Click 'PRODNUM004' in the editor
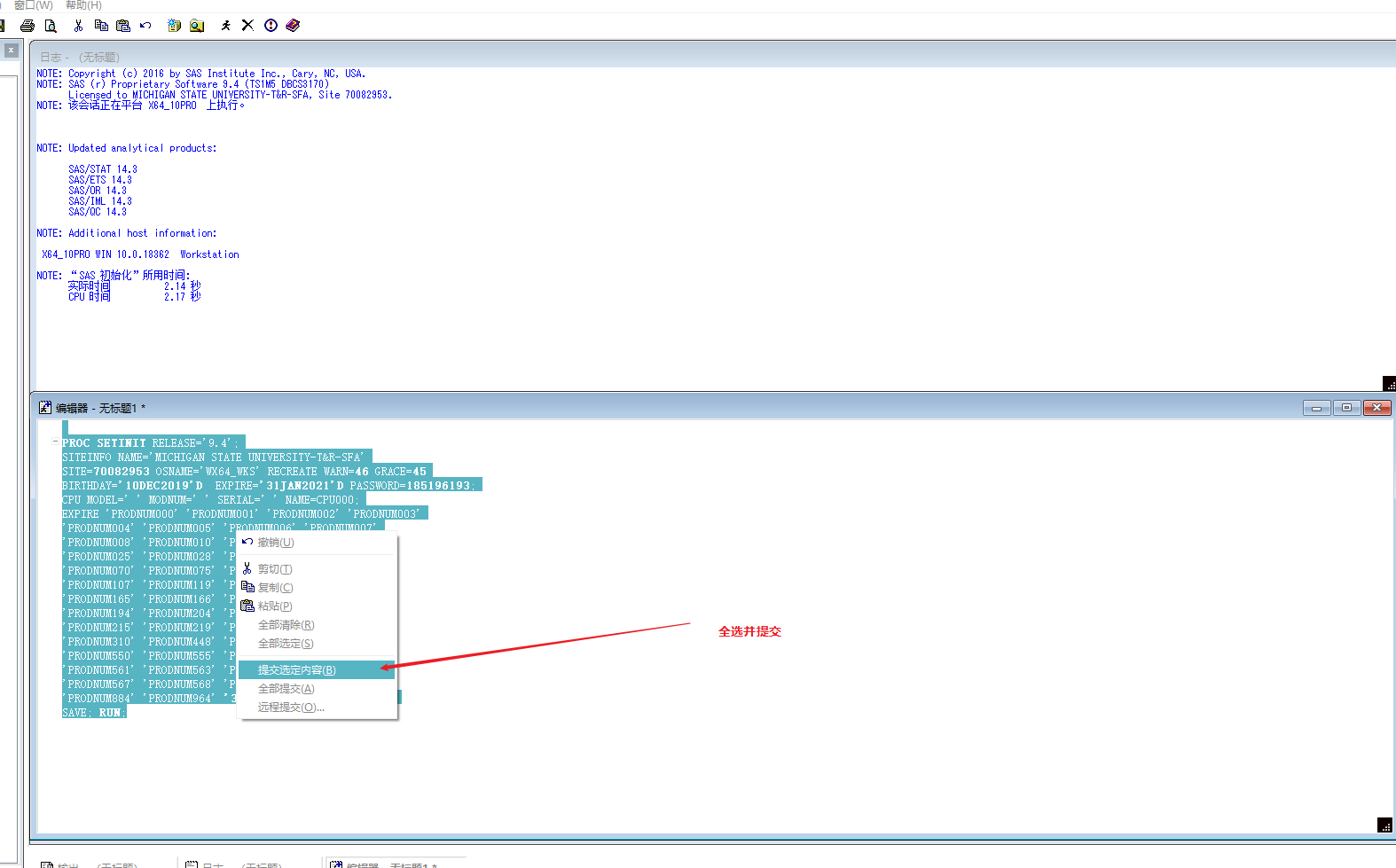1396x868 pixels. click(x=98, y=528)
